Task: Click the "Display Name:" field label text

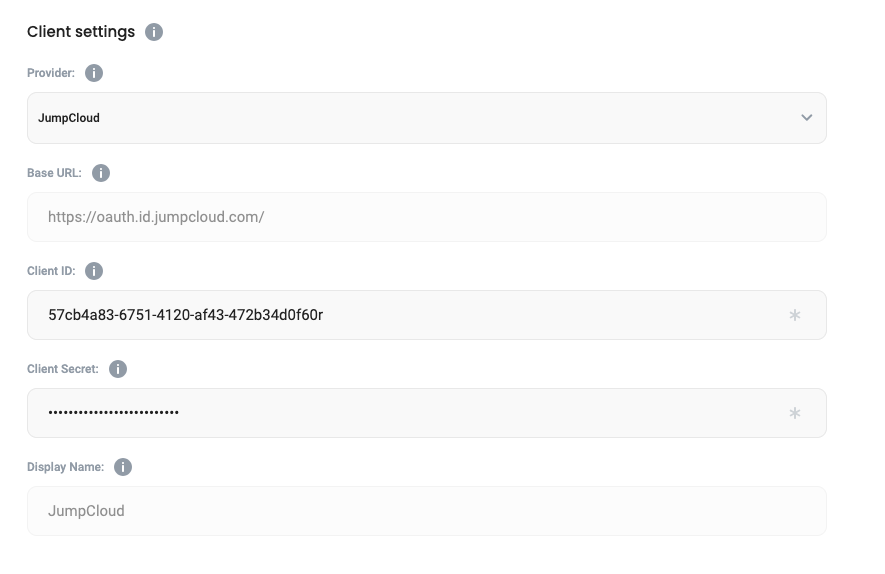Action: (x=66, y=467)
